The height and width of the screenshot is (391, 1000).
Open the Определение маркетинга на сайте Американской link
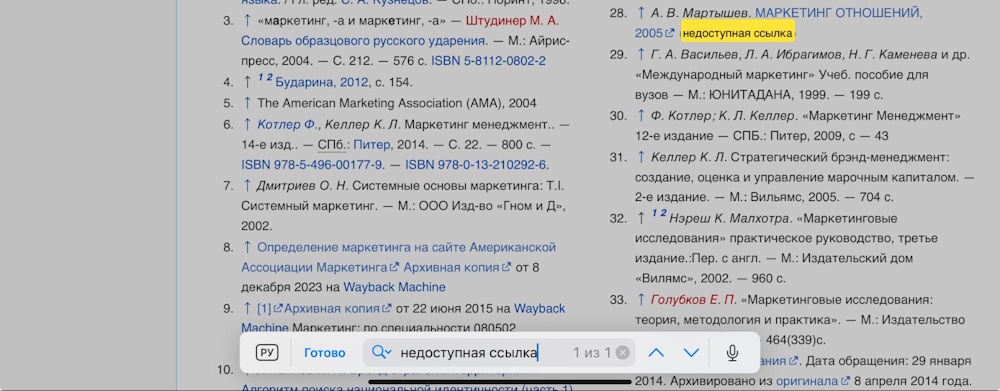coord(407,247)
